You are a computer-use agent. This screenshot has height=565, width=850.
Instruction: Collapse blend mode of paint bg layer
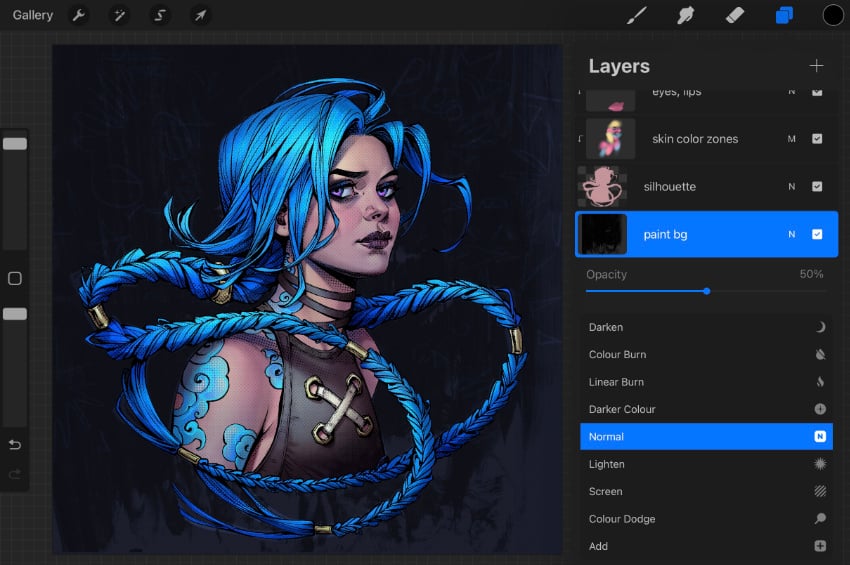[791, 234]
